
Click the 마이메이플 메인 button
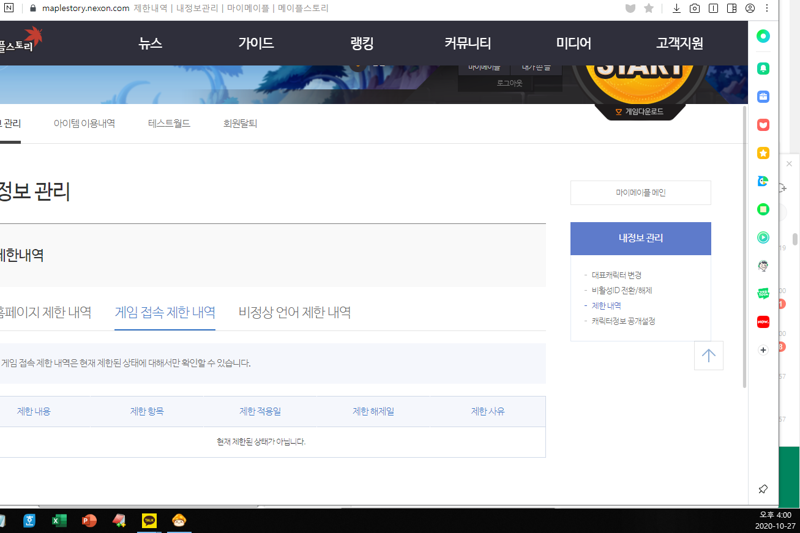(640, 193)
